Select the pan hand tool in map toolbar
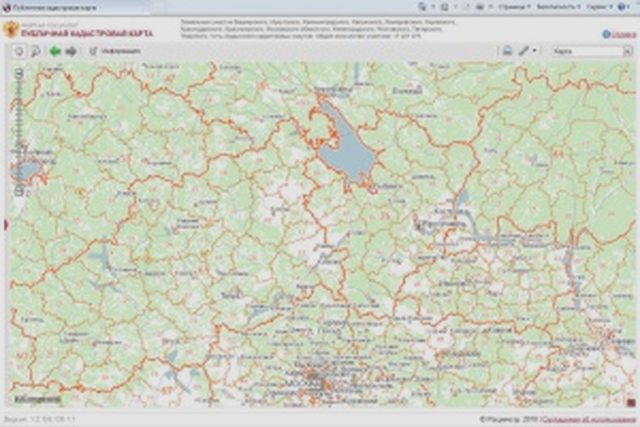Viewport: 640px width, 427px height. point(19,51)
